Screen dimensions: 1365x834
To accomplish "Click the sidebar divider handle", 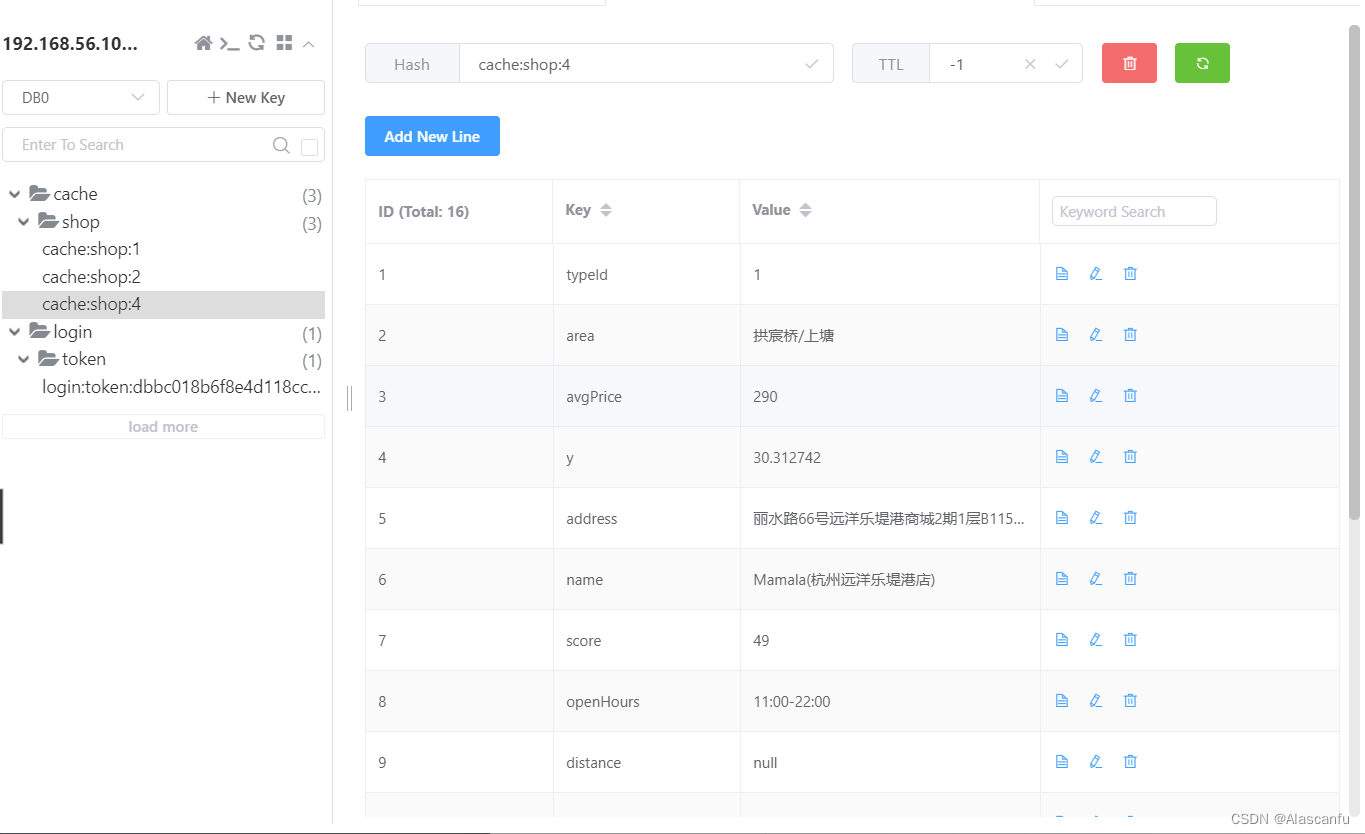I will click(x=349, y=398).
